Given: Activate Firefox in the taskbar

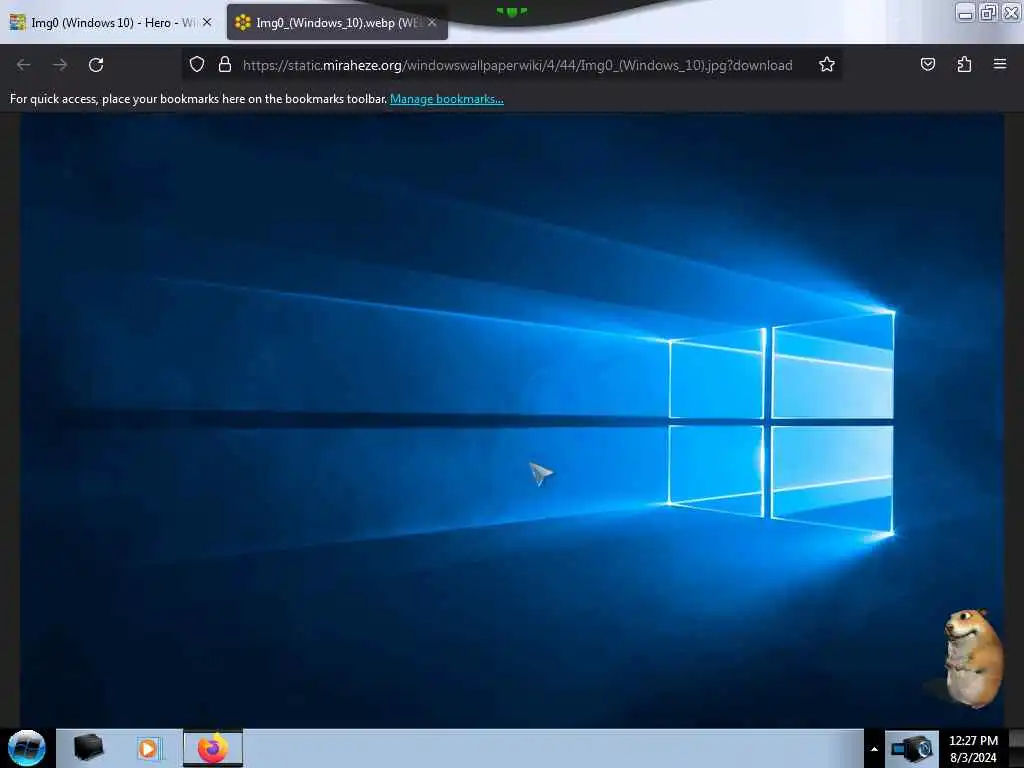Looking at the screenshot, I should (213, 748).
